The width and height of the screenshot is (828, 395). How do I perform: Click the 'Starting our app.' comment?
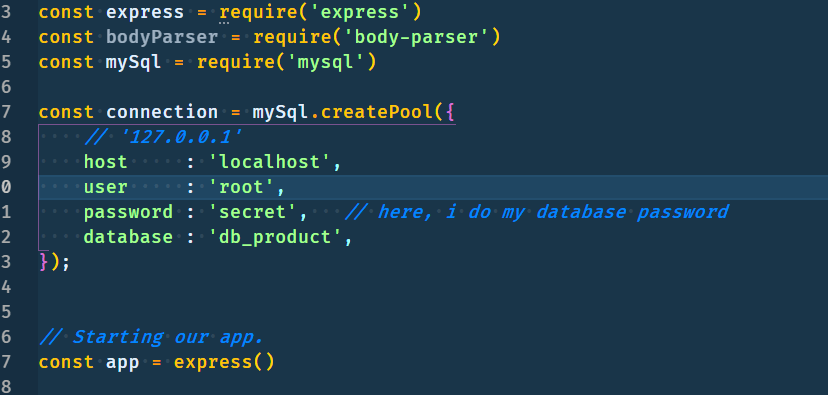pyautogui.click(x=151, y=337)
